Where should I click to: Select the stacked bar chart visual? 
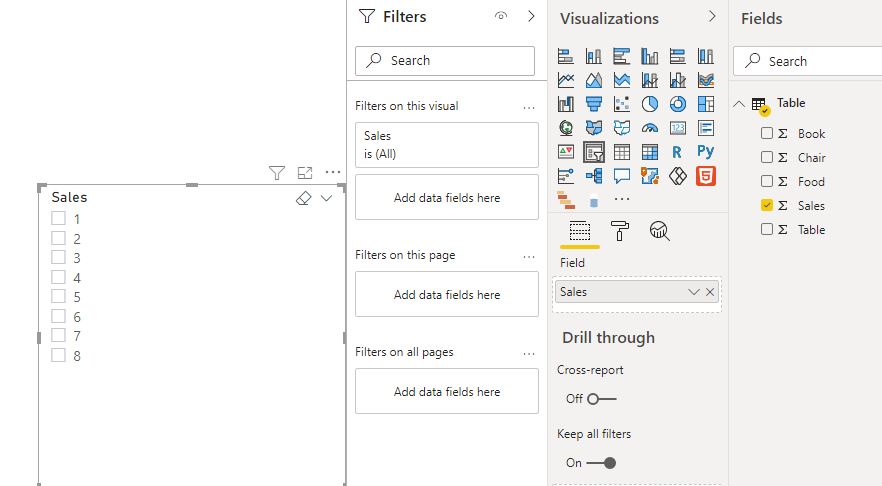(x=565, y=56)
